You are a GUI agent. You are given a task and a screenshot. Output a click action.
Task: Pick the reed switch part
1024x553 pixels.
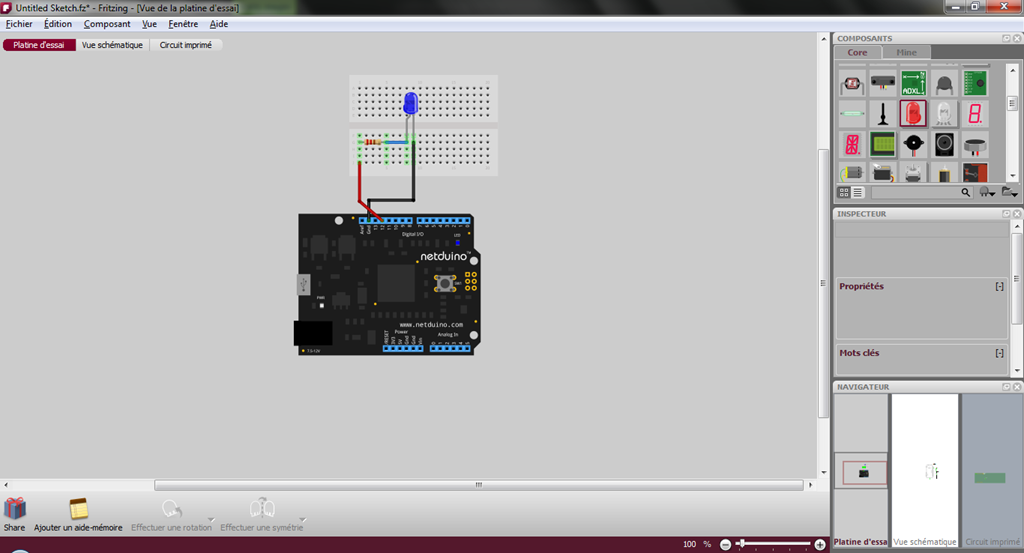point(852,114)
